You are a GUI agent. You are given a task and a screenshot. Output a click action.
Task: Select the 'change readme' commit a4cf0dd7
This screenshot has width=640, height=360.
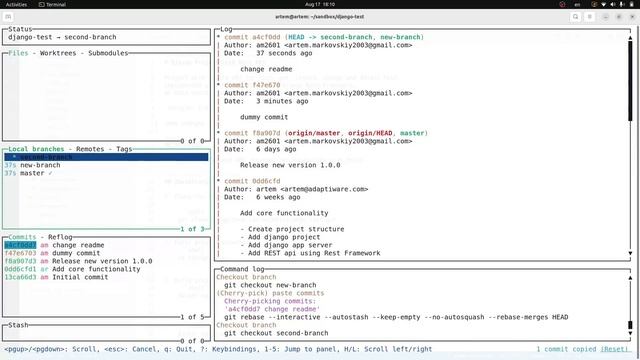click(106, 245)
